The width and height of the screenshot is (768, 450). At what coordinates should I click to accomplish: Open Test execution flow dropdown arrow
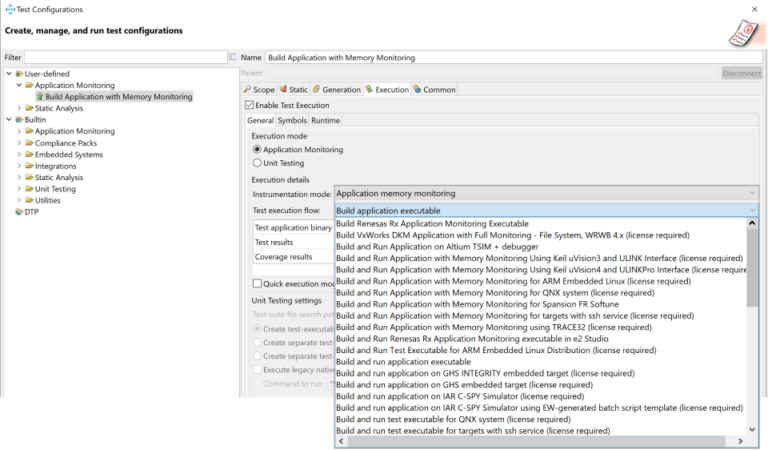[752, 211]
